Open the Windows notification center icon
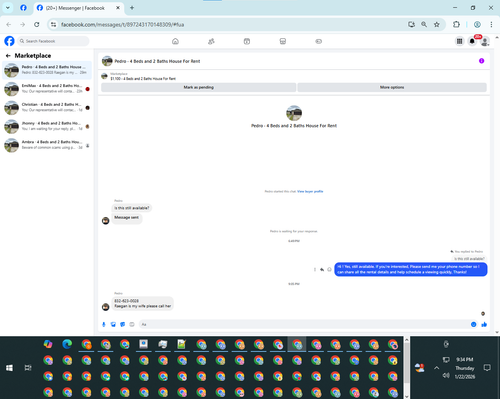The image size is (500, 399). coord(487,368)
